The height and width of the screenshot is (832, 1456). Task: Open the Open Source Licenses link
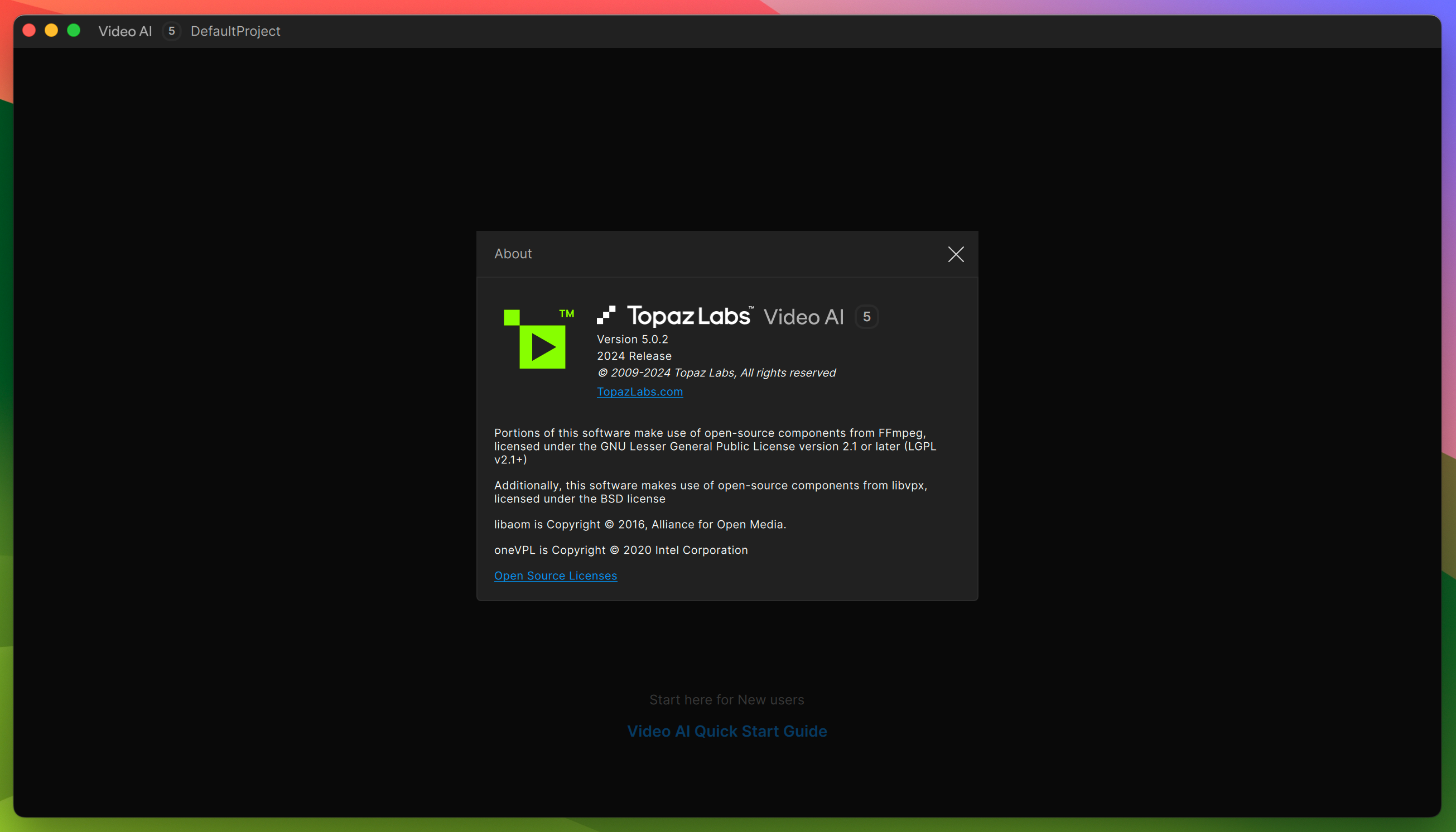555,575
